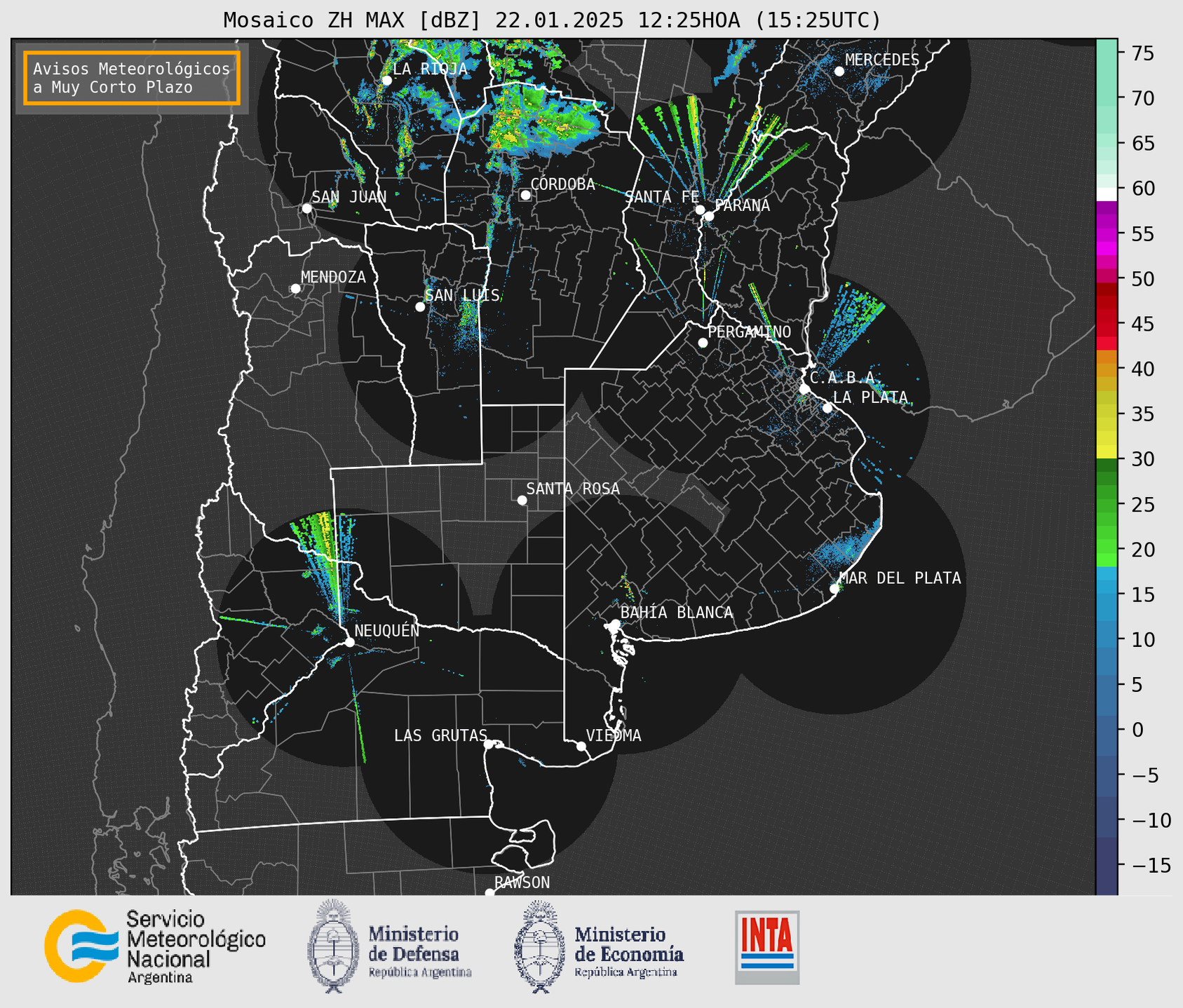Click the SANTA ROSA label text

573,489
